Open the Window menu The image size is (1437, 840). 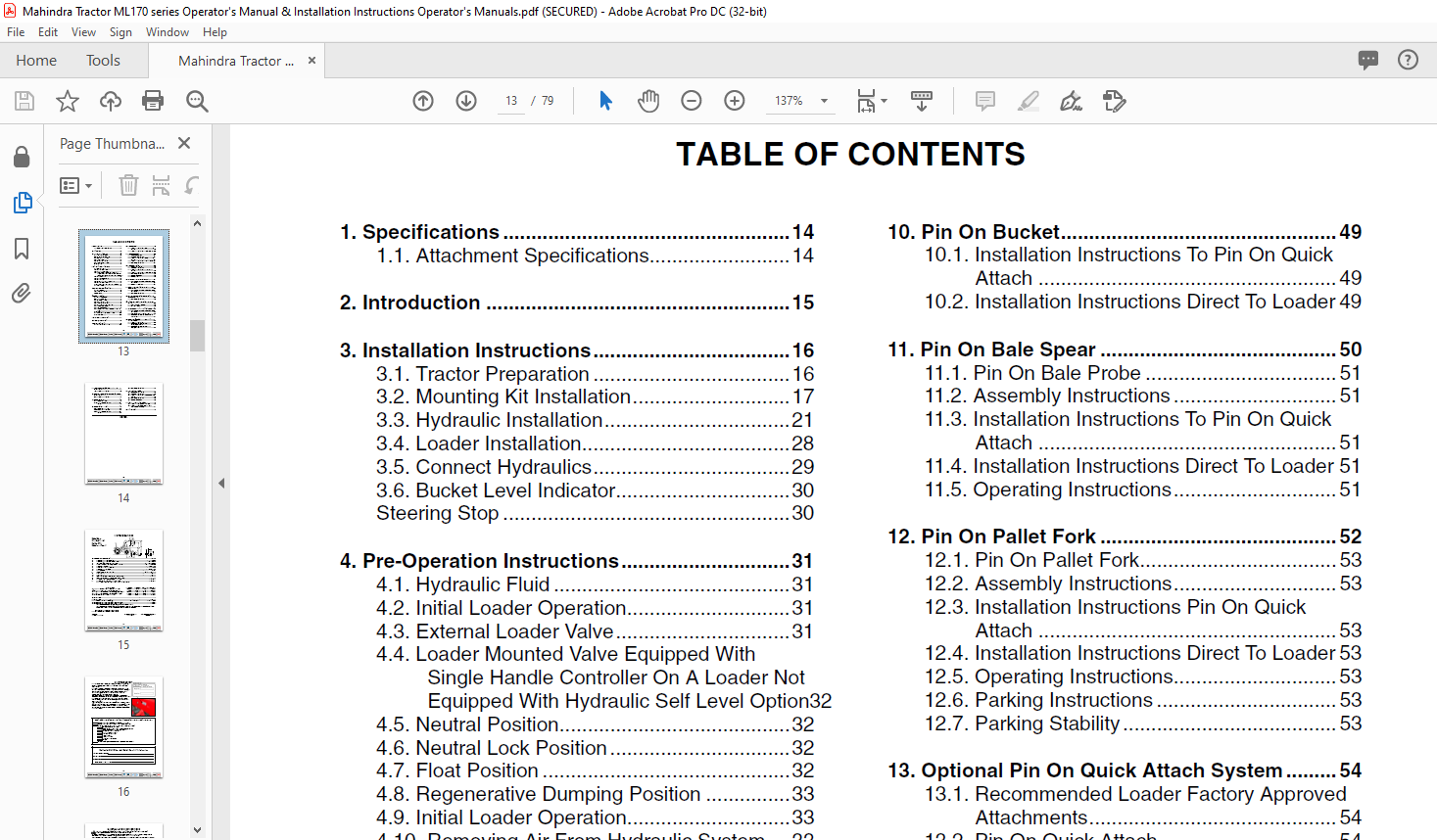(168, 32)
